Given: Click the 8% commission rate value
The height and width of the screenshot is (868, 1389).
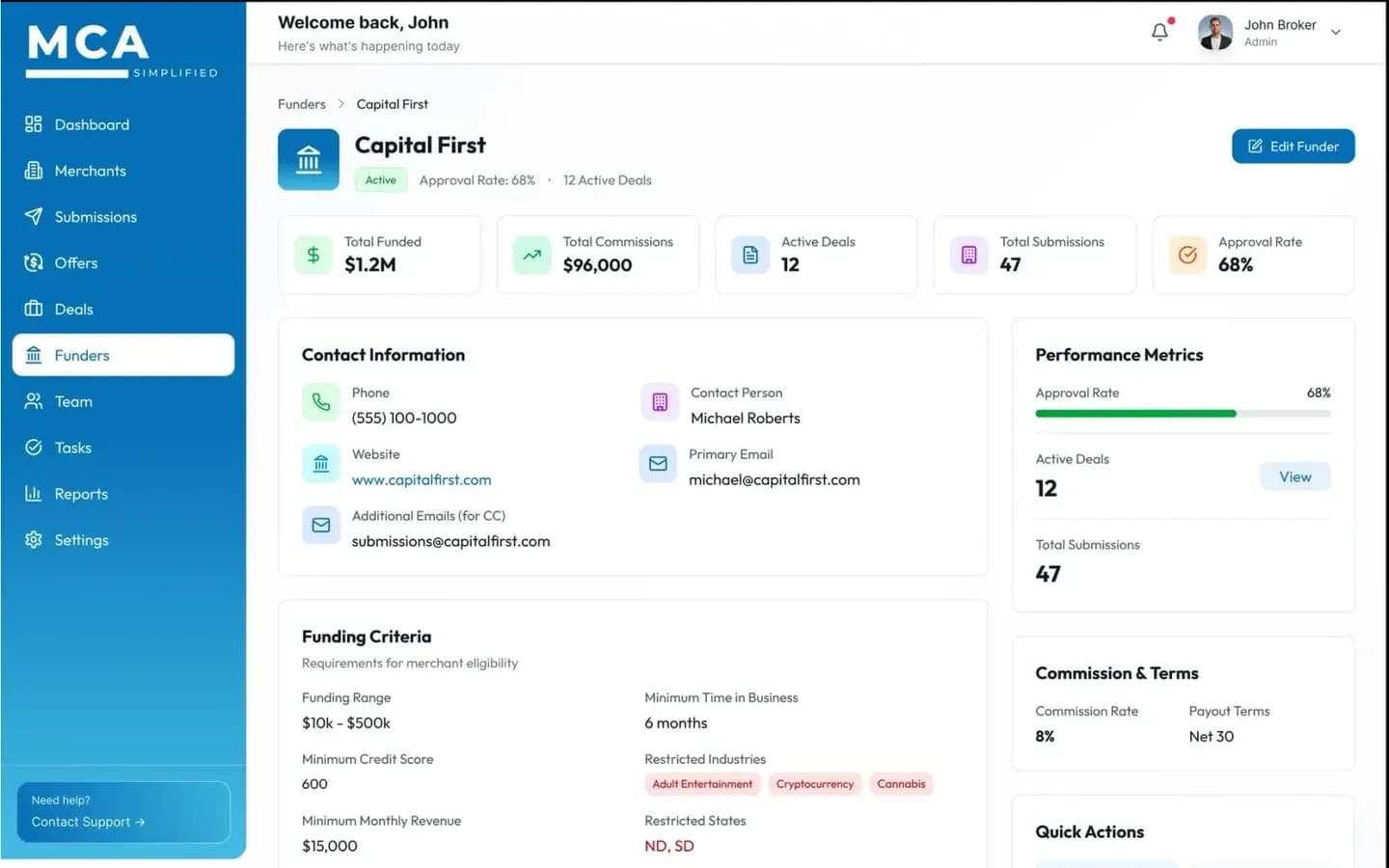Looking at the screenshot, I should (1045, 736).
